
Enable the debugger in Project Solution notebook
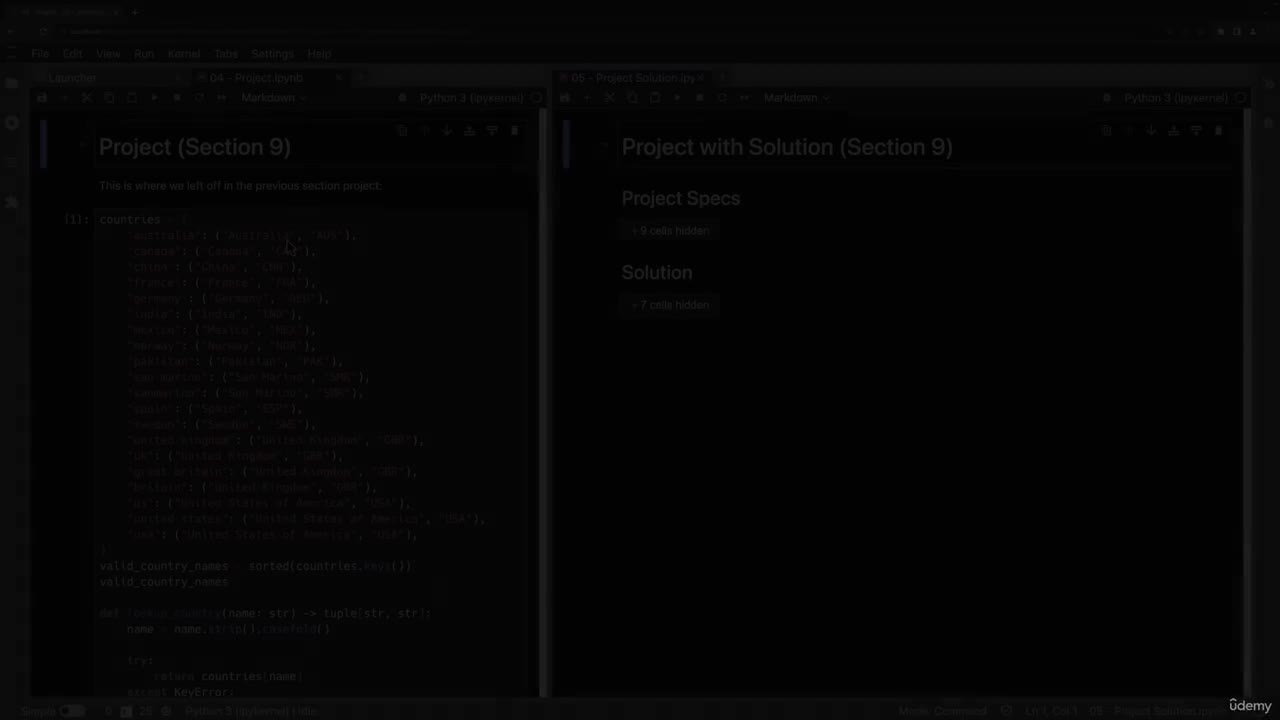click(1107, 98)
